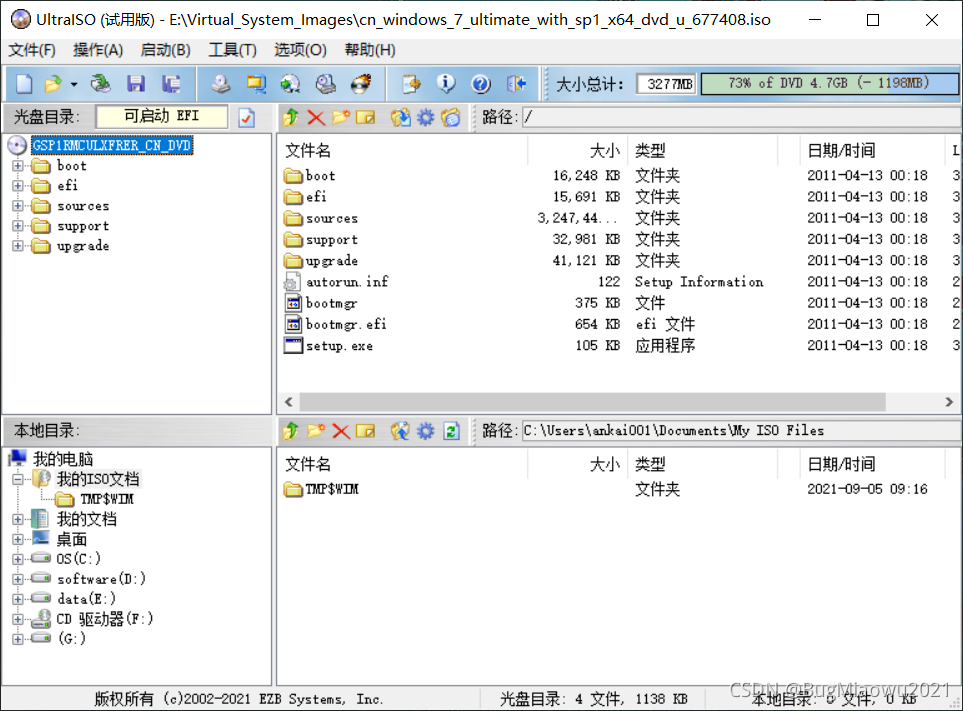Click the Compress ISO yellow folder icon
Image resolution: width=963 pixels, height=711 pixels.
(256, 84)
